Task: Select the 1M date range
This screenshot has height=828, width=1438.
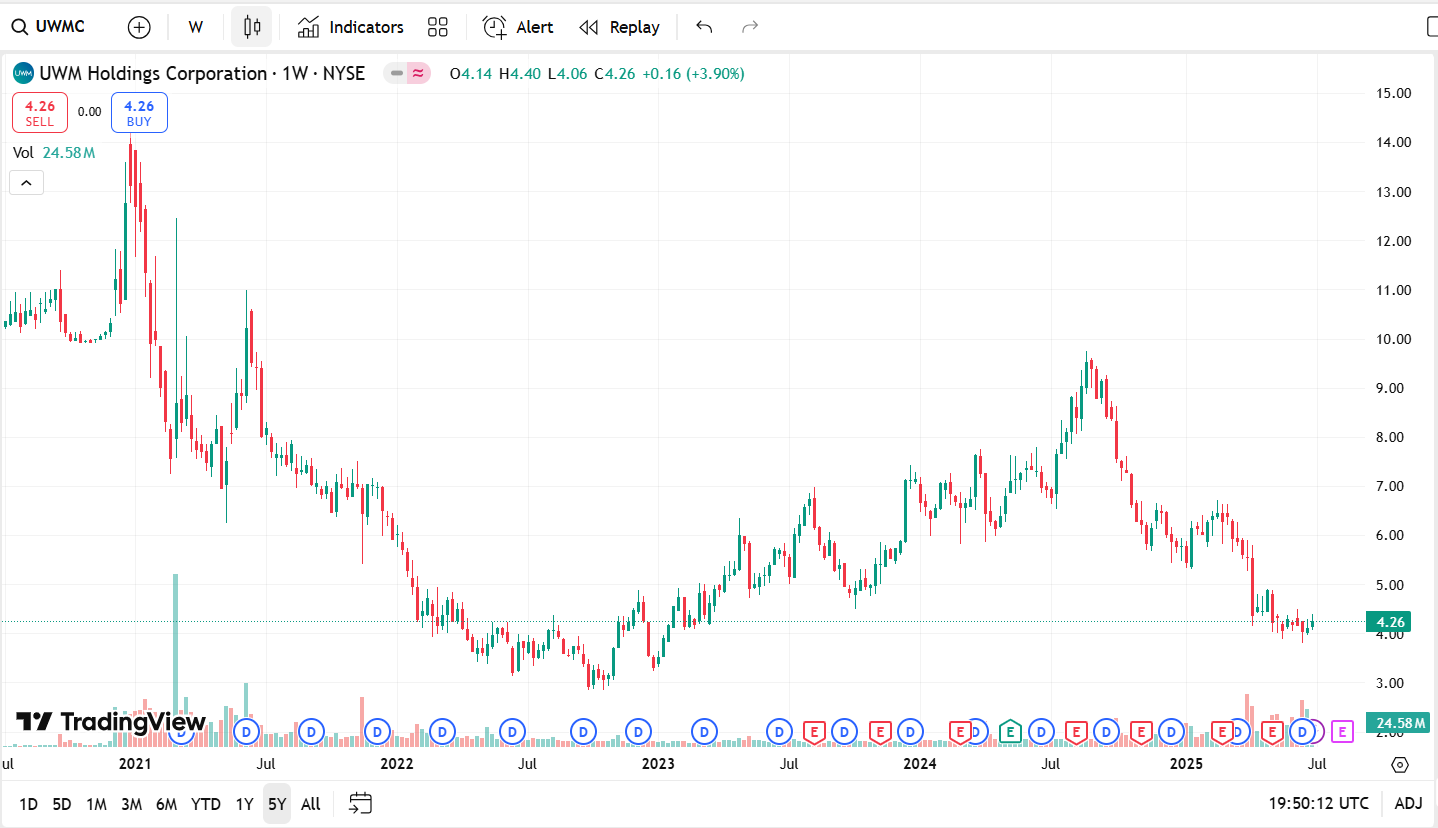Action: pos(96,804)
